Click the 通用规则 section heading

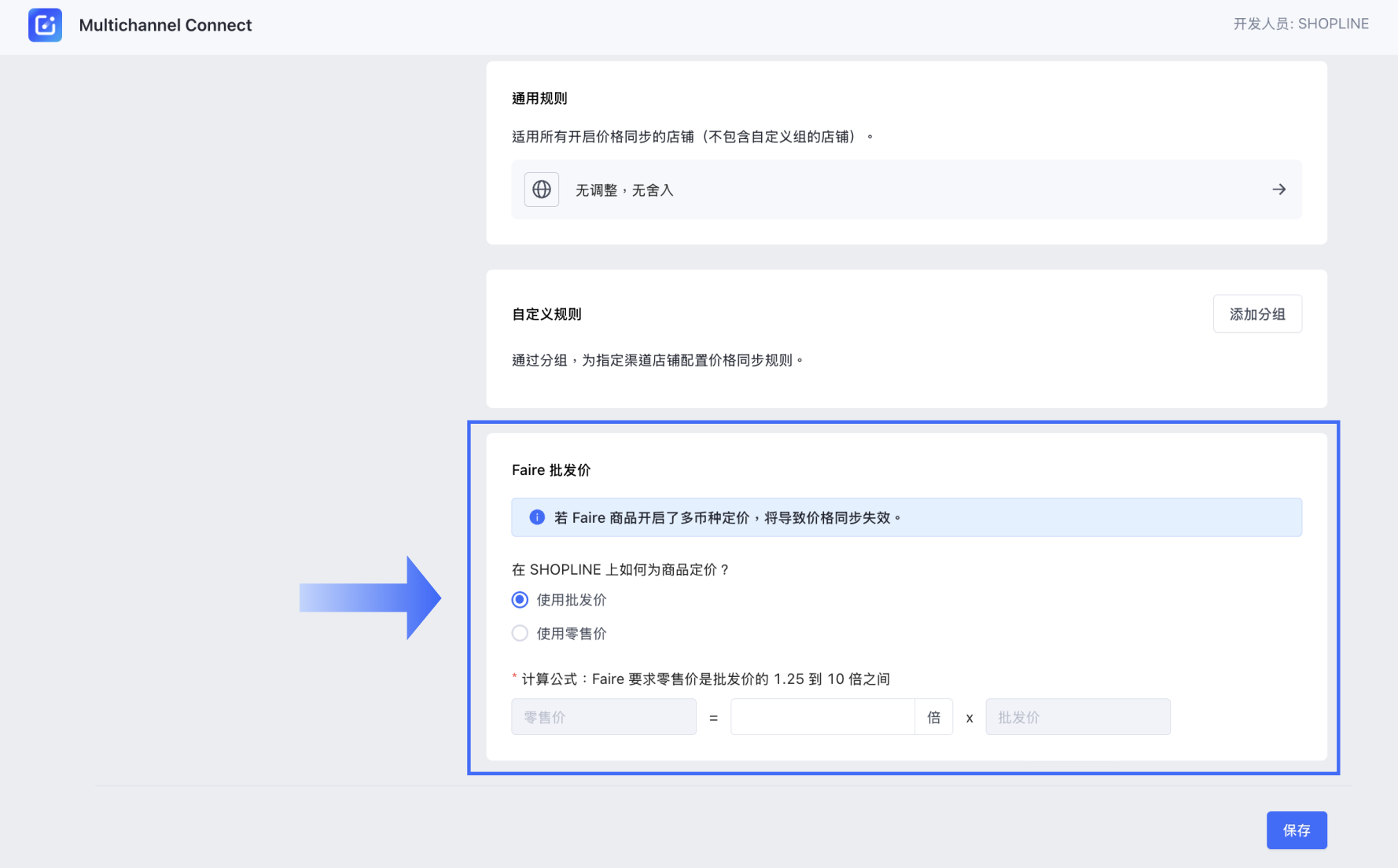pyautogui.click(x=539, y=98)
